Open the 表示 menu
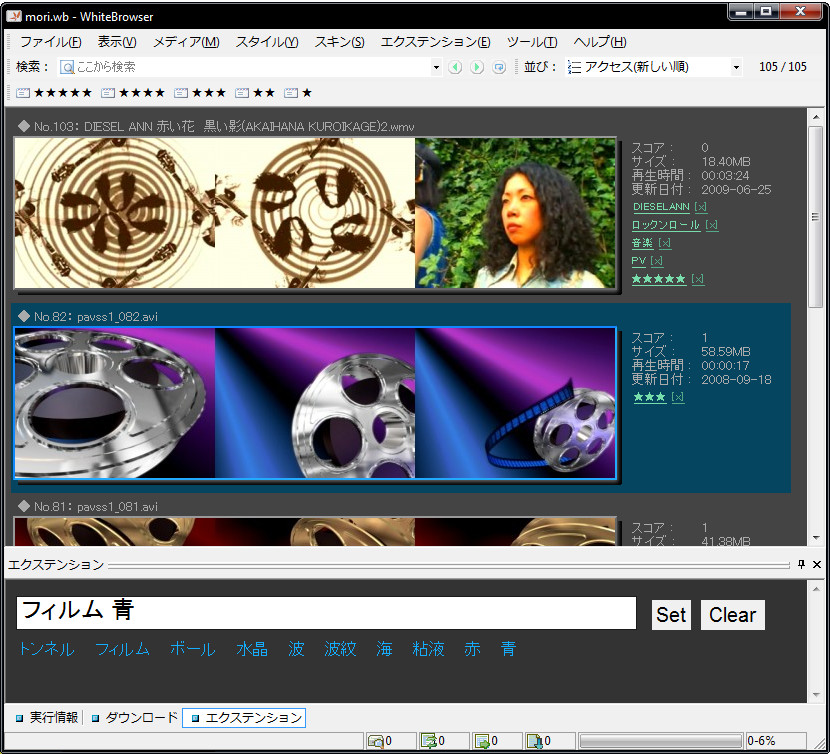 (x=117, y=42)
